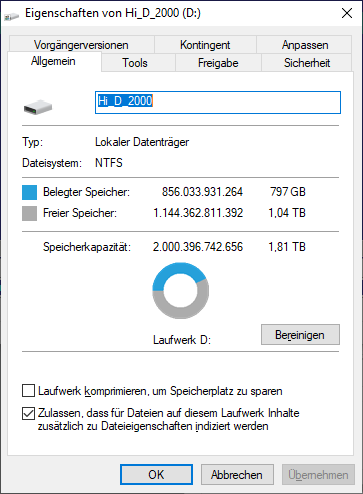Open the Vorgängerversionen tab

pos(81,45)
